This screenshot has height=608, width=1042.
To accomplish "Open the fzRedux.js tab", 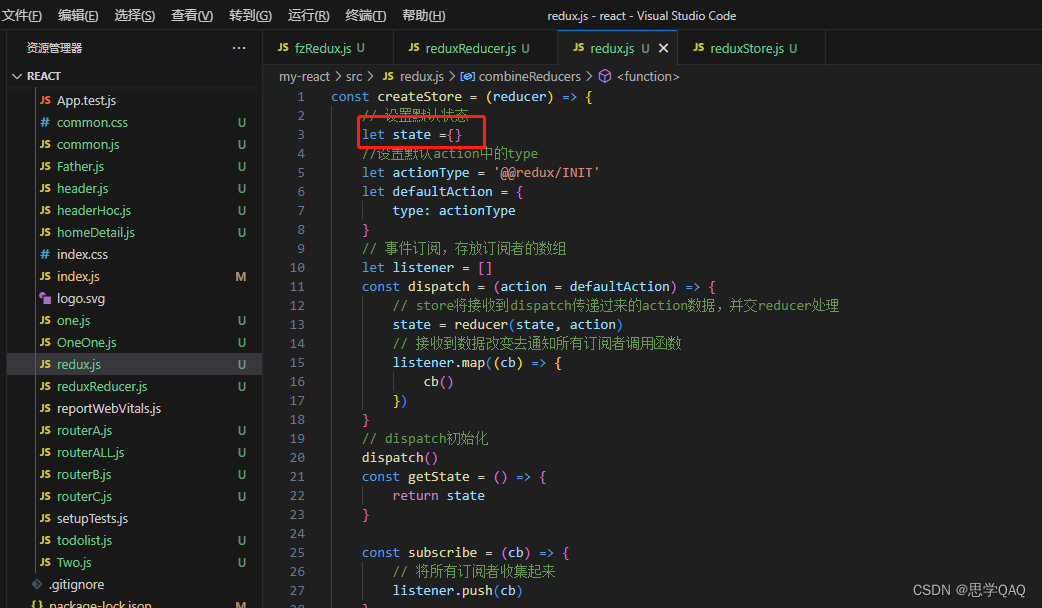I will pyautogui.click(x=322, y=47).
